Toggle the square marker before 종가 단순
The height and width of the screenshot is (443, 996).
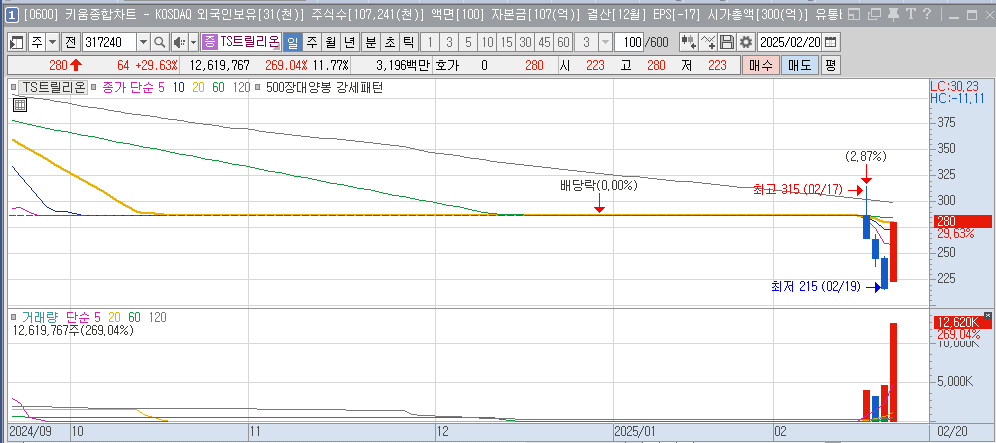coord(94,88)
